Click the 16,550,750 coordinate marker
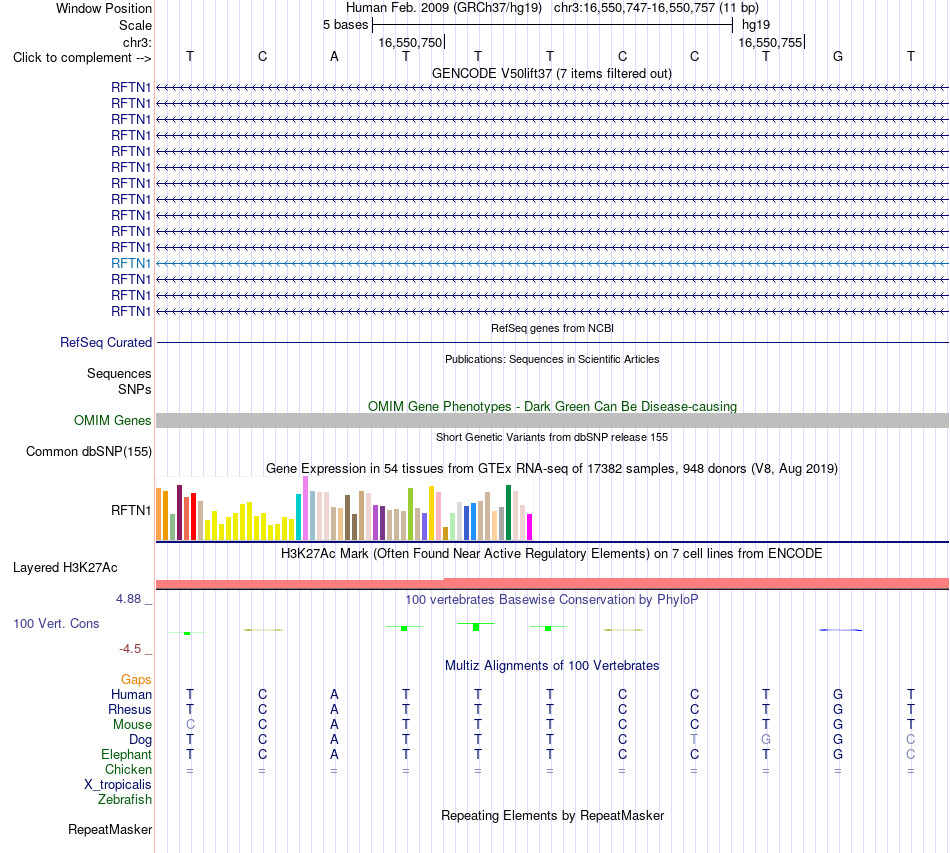Screen dimensions: 950x853 point(410,42)
